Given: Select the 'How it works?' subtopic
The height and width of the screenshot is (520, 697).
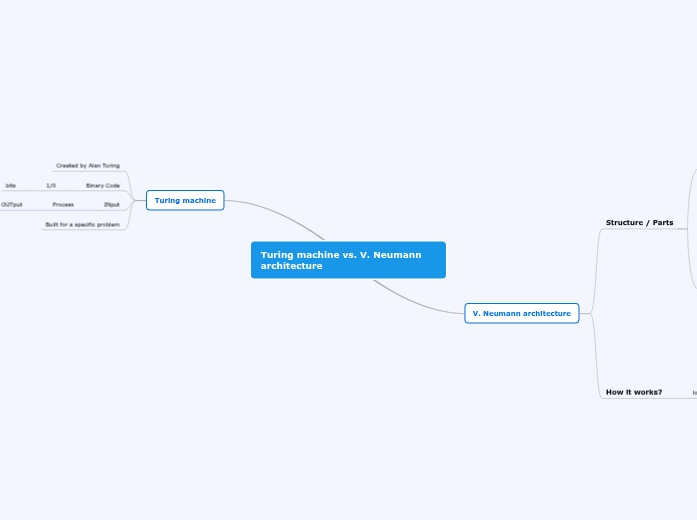Looking at the screenshot, I should coord(633,392).
